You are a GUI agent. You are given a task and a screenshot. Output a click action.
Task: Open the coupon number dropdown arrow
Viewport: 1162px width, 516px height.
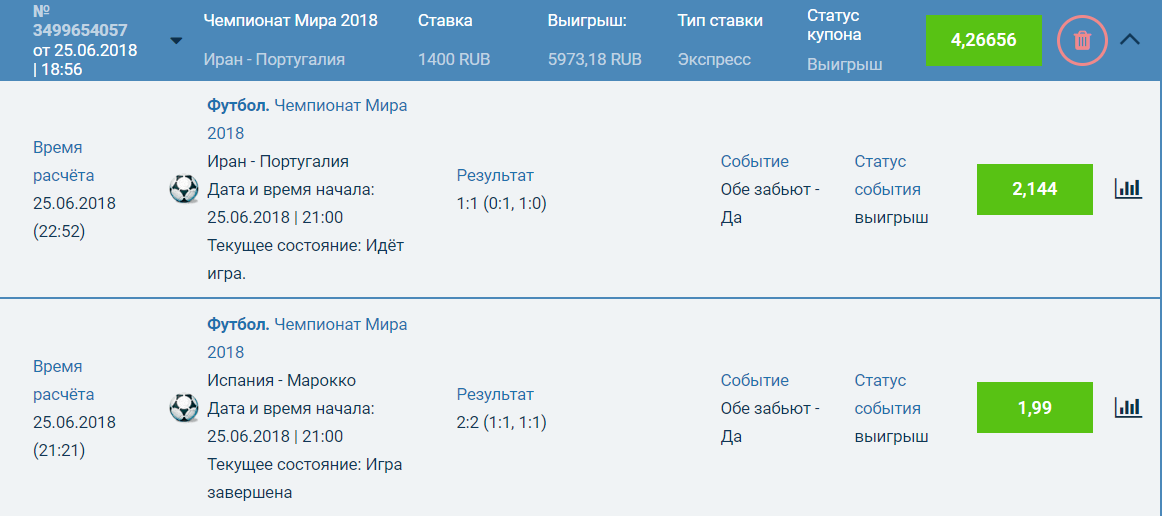[176, 41]
